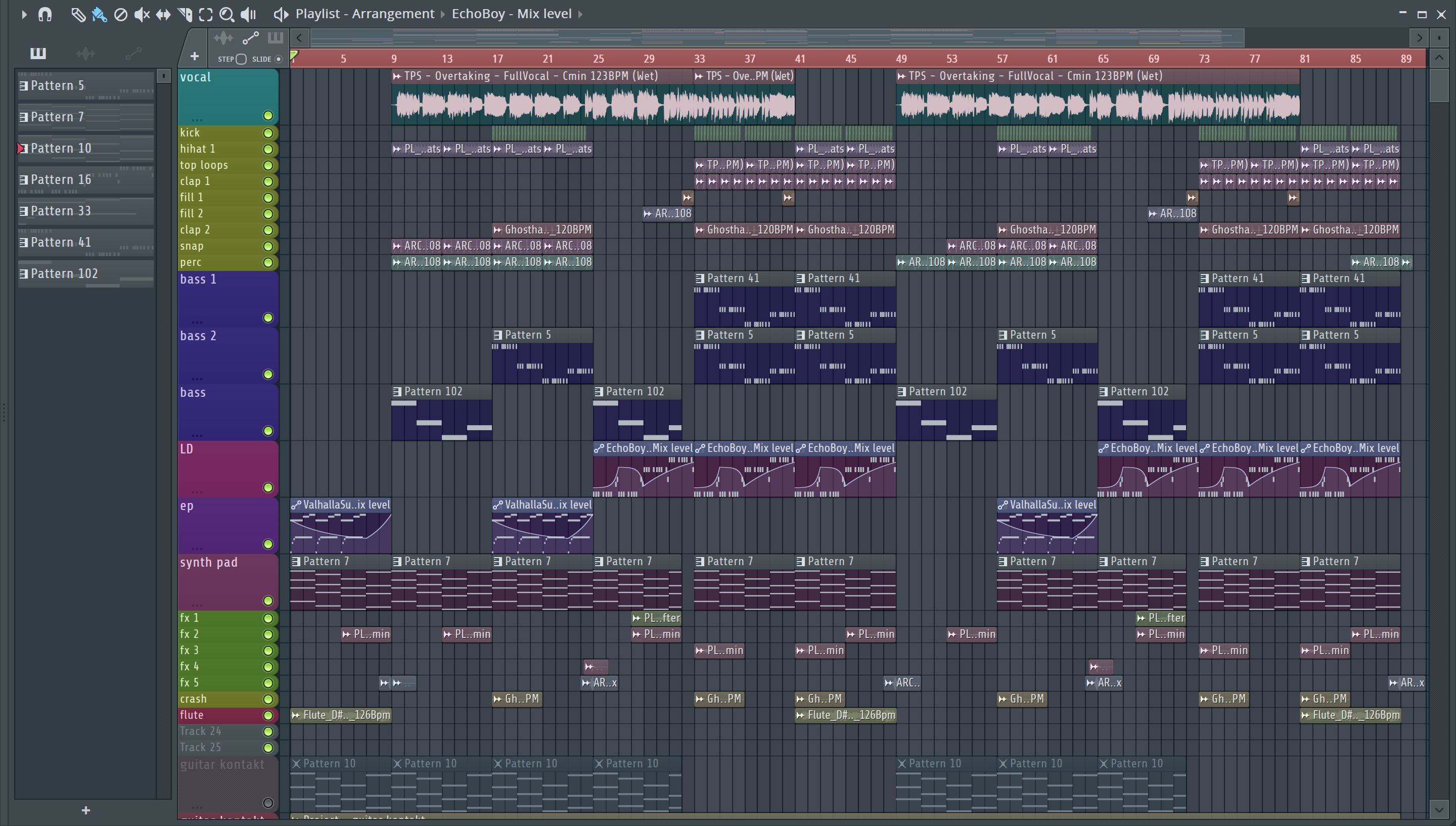Mute the kick track
1456x826 pixels.
268,133
